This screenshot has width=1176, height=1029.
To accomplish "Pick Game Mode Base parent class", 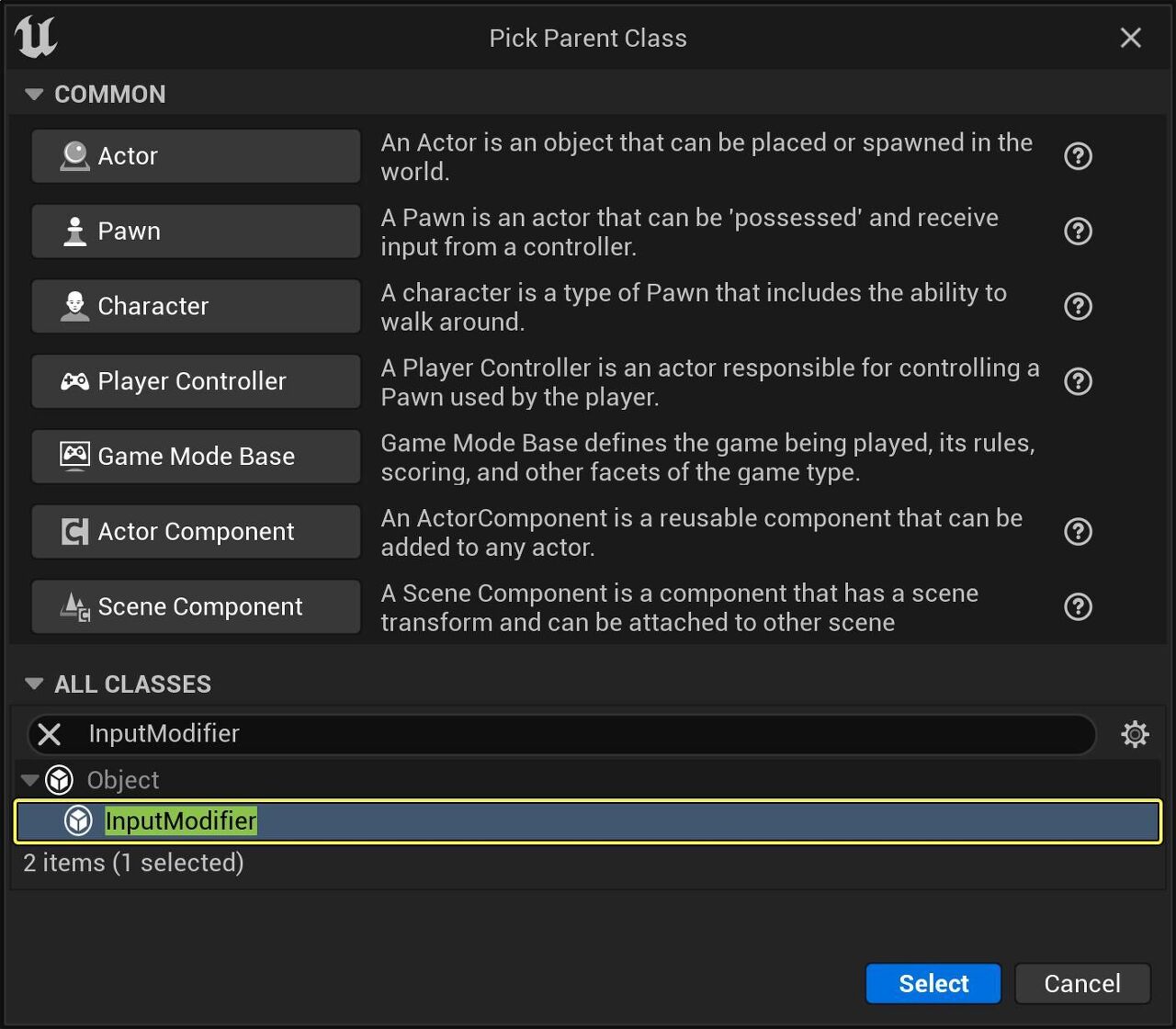I will coord(196,457).
